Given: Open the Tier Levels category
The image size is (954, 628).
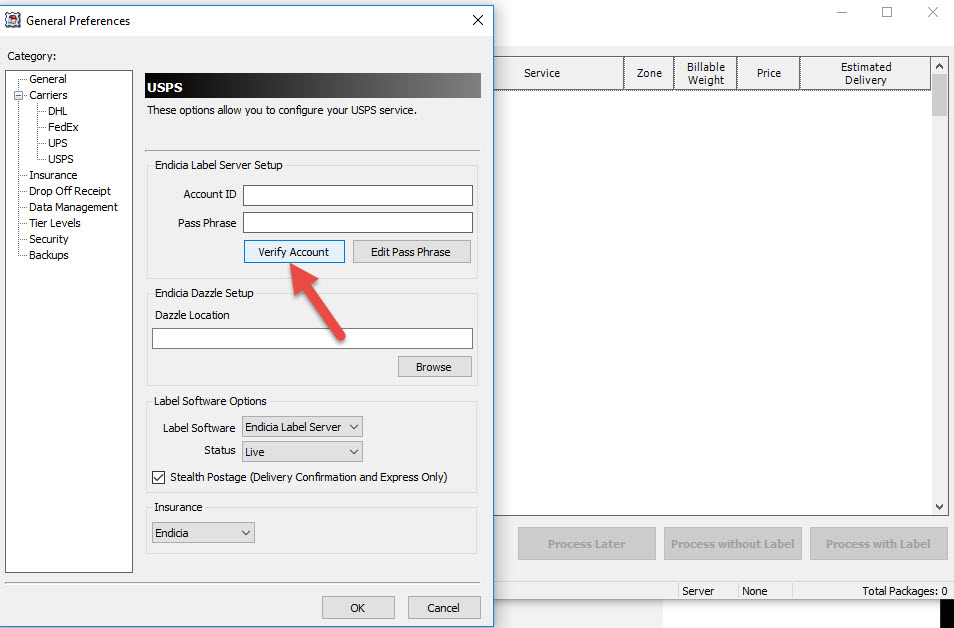Looking at the screenshot, I should pyautogui.click(x=55, y=223).
